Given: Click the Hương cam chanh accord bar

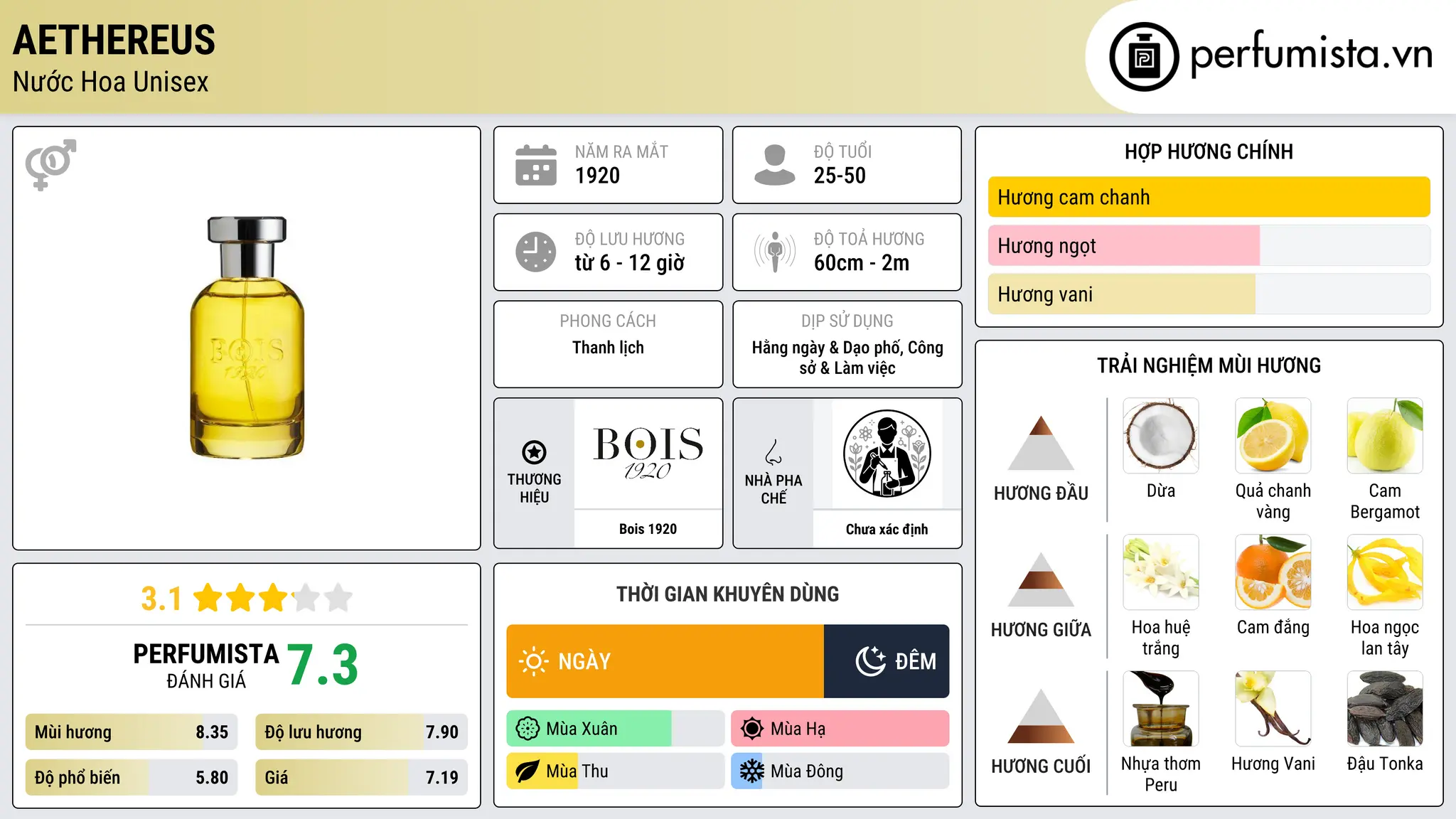Looking at the screenshot, I should click(1209, 197).
